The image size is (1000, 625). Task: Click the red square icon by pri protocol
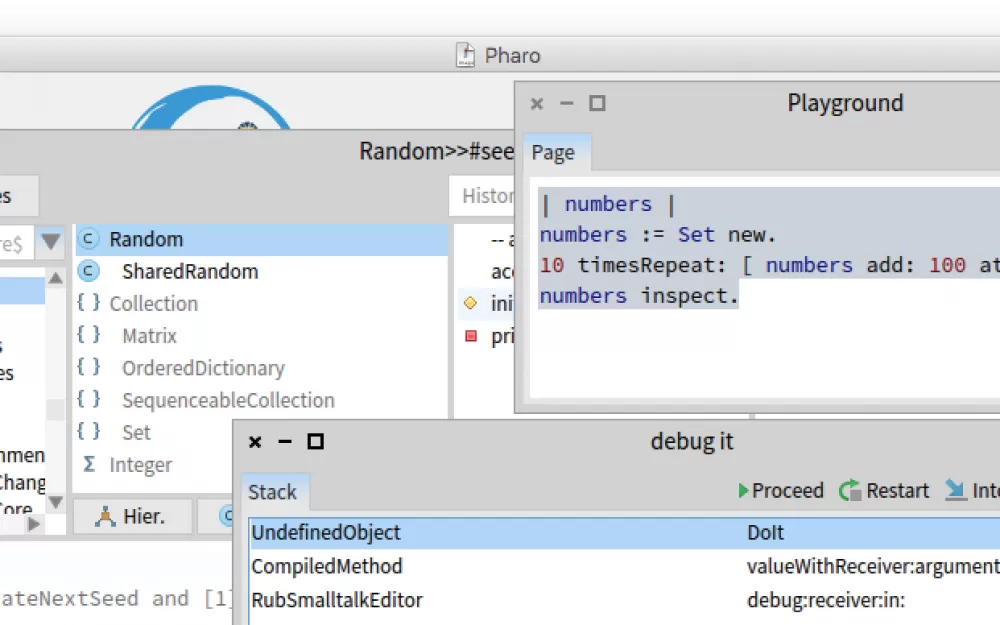click(471, 335)
